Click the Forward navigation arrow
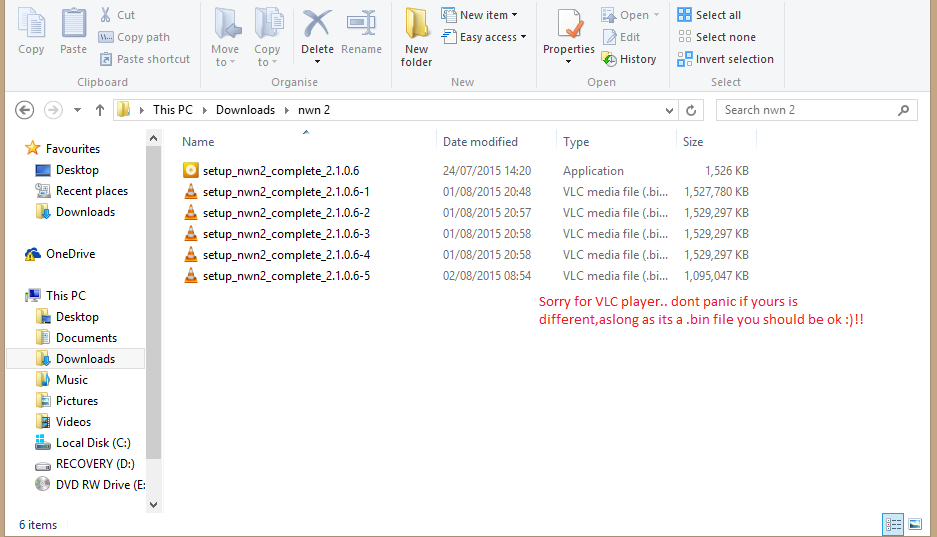Image resolution: width=937 pixels, height=537 pixels. click(53, 110)
